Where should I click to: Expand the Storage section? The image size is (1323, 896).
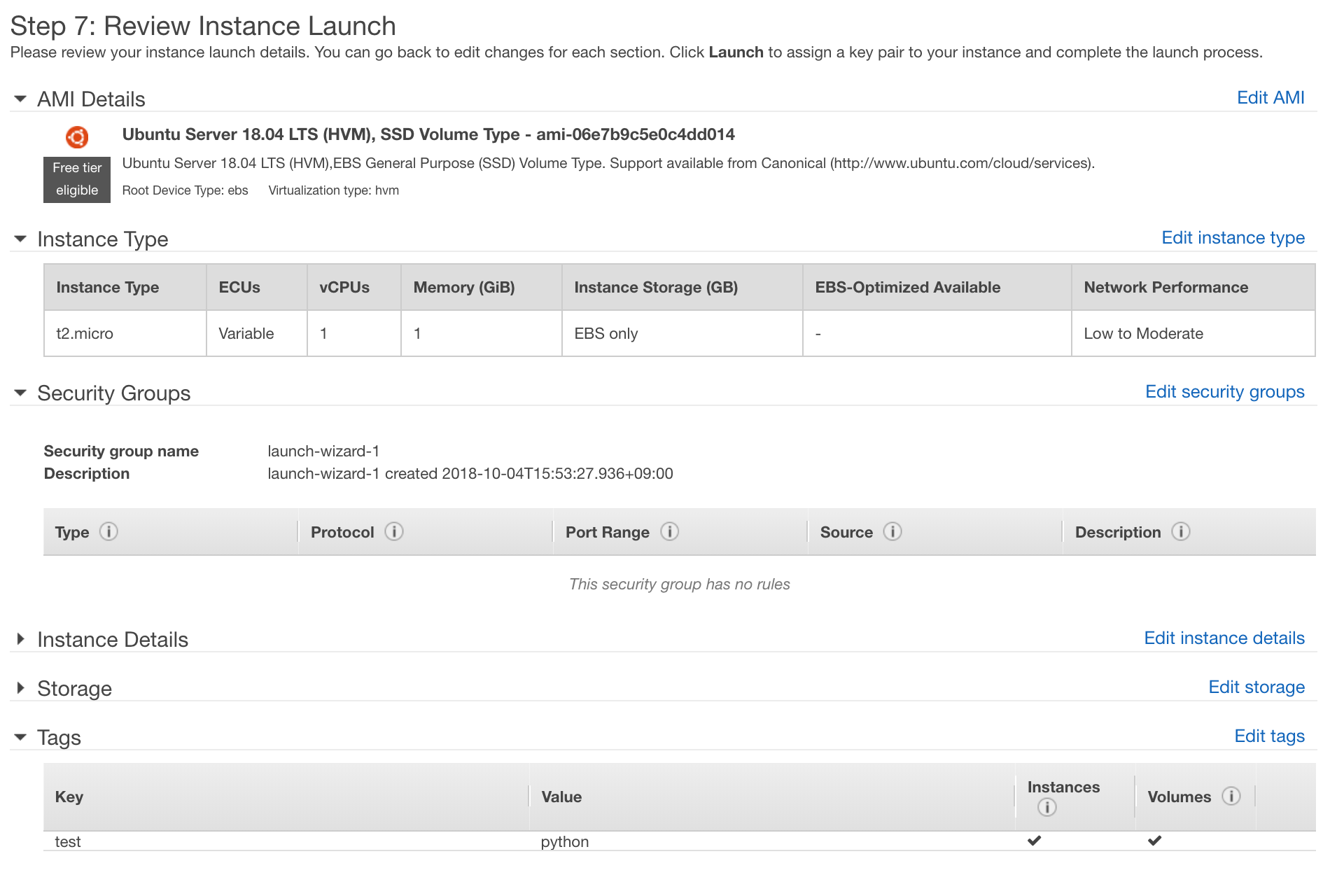pos(20,688)
